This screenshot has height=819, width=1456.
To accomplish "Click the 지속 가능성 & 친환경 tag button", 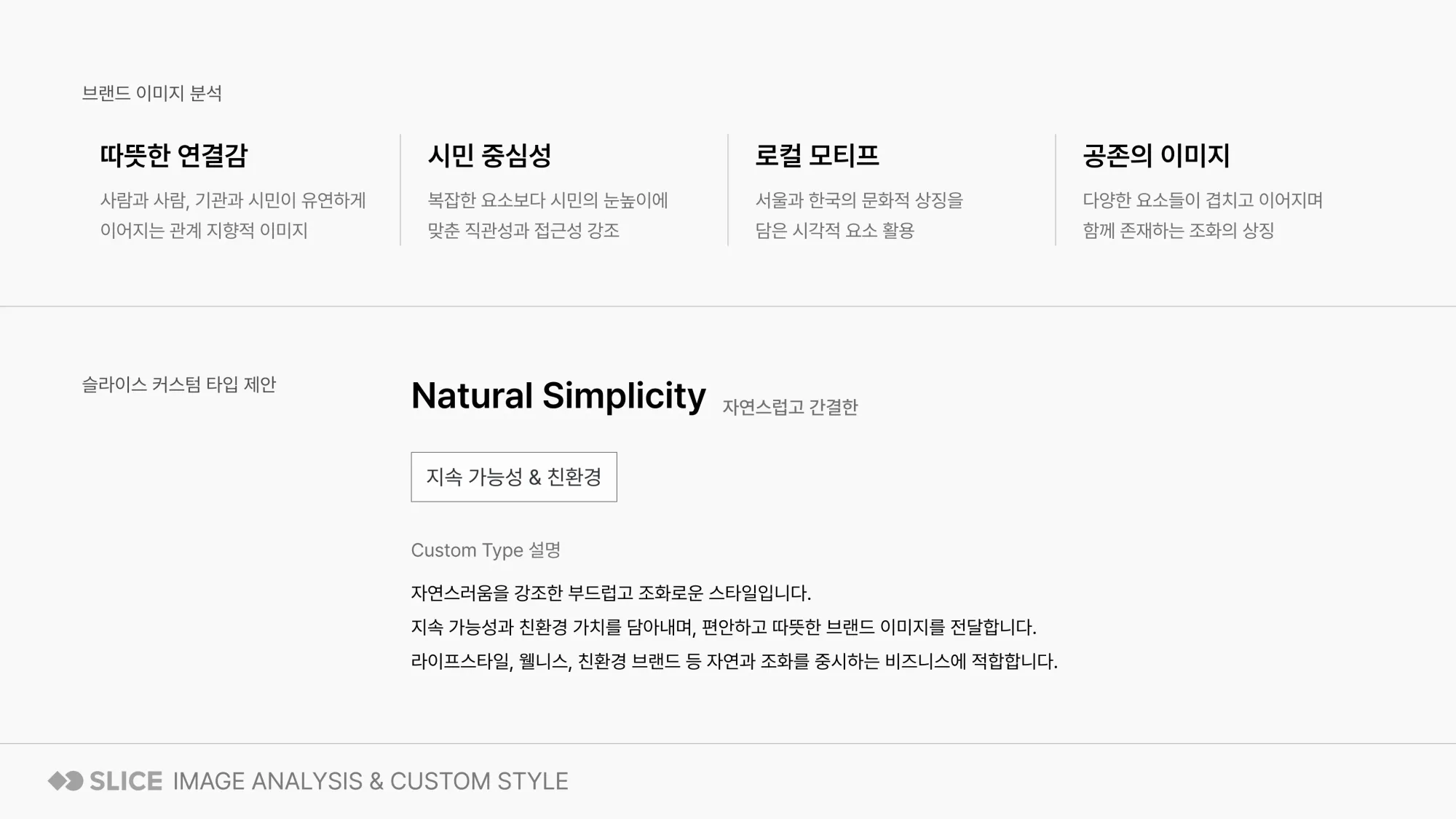I will point(514,477).
